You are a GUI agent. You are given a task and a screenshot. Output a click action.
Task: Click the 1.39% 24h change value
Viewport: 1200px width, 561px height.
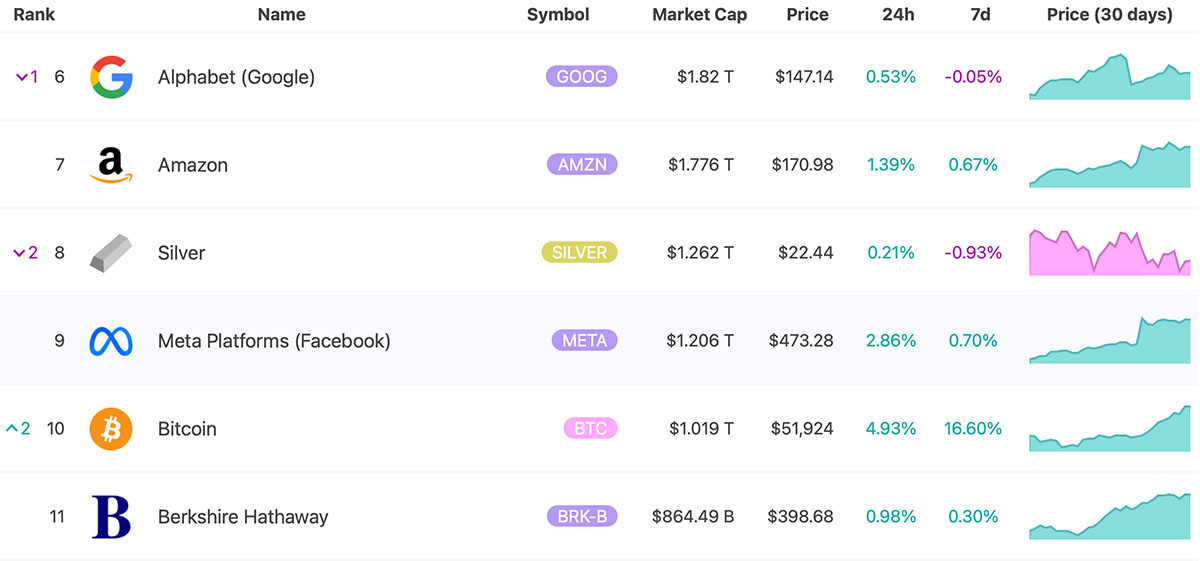[892, 165]
